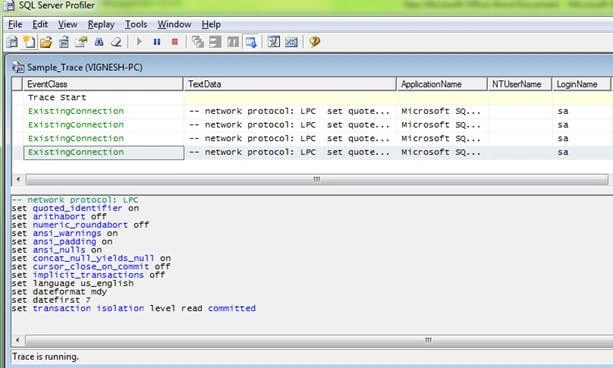Select the first ExistingConnection event row
The height and width of the screenshot is (368, 613).
pyautogui.click(x=311, y=111)
